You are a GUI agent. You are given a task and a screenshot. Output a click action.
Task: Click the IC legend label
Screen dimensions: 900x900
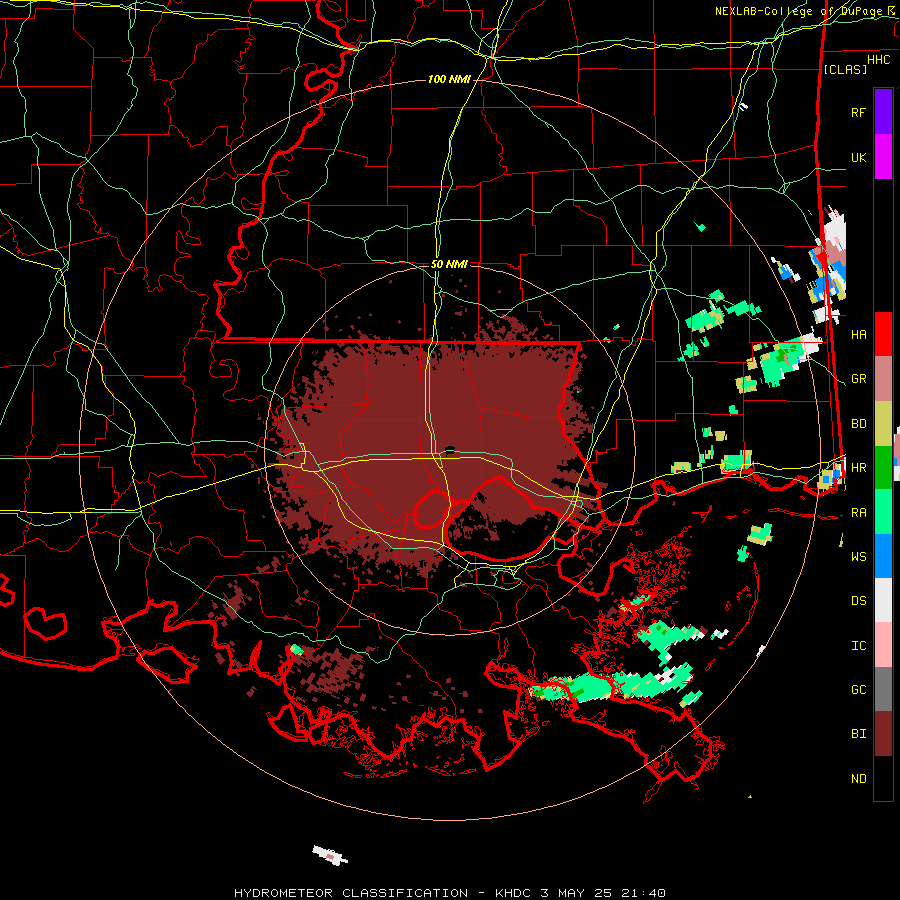pyautogui.click(x=859, y=646)
